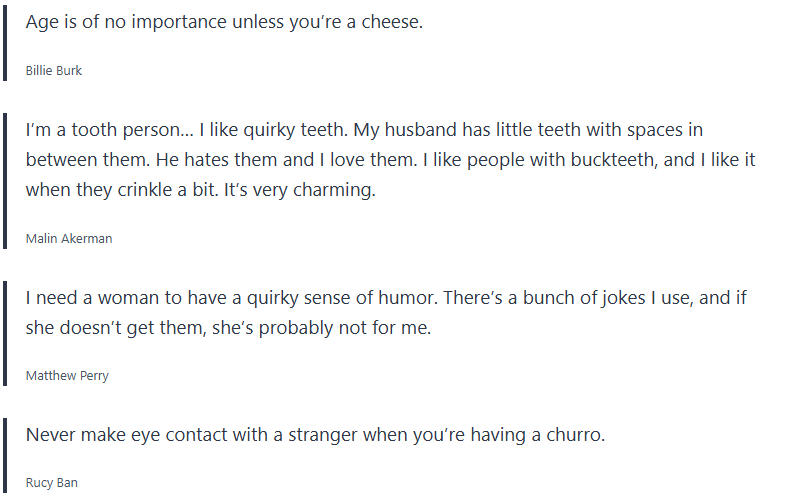
Task: Click the line ending "It's very charming."
Action: (x=200, y=190)
